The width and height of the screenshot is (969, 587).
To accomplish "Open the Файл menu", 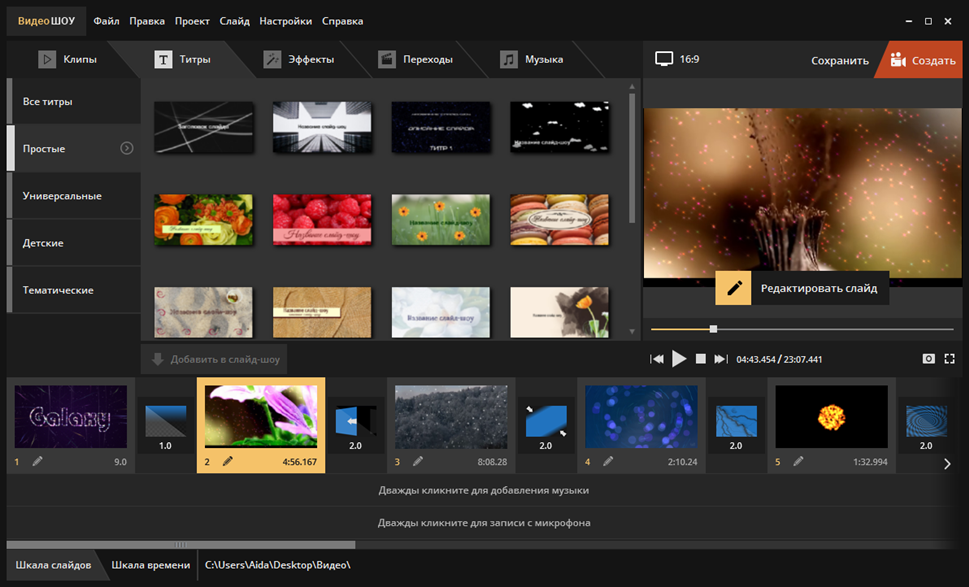I will pyautogui.click(x=106, y=21).
